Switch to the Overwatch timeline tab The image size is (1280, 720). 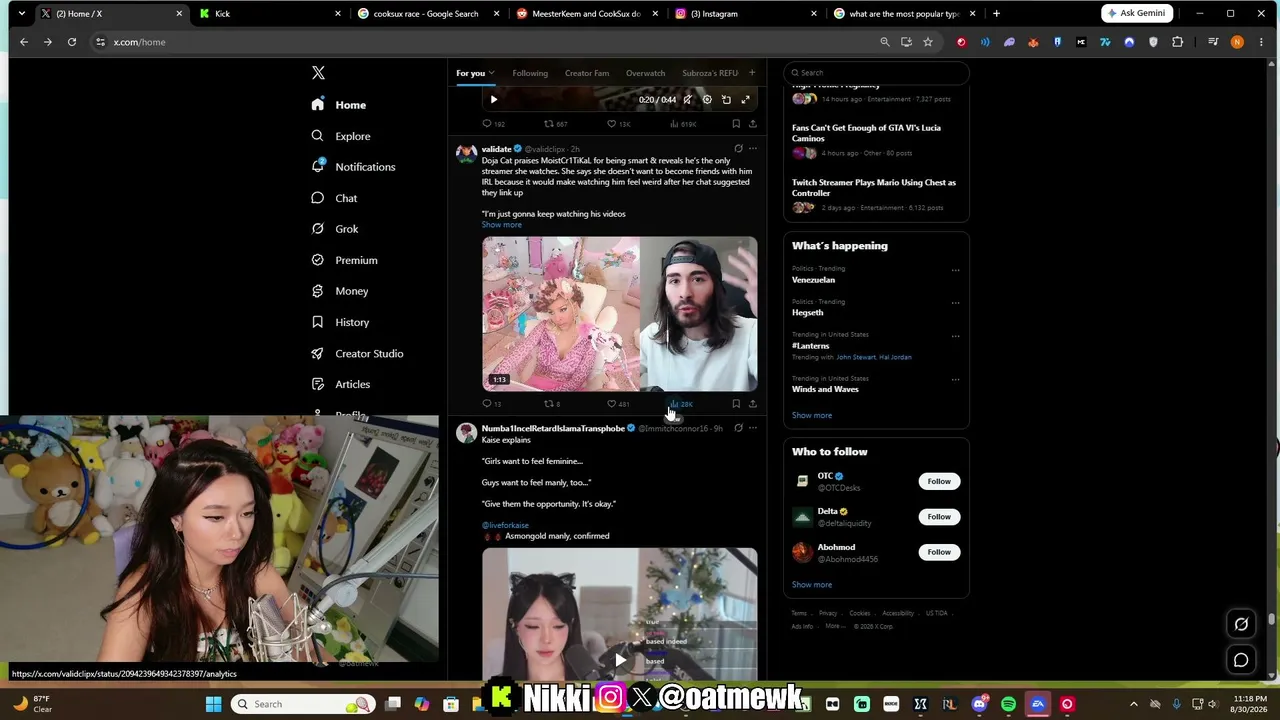645,73
